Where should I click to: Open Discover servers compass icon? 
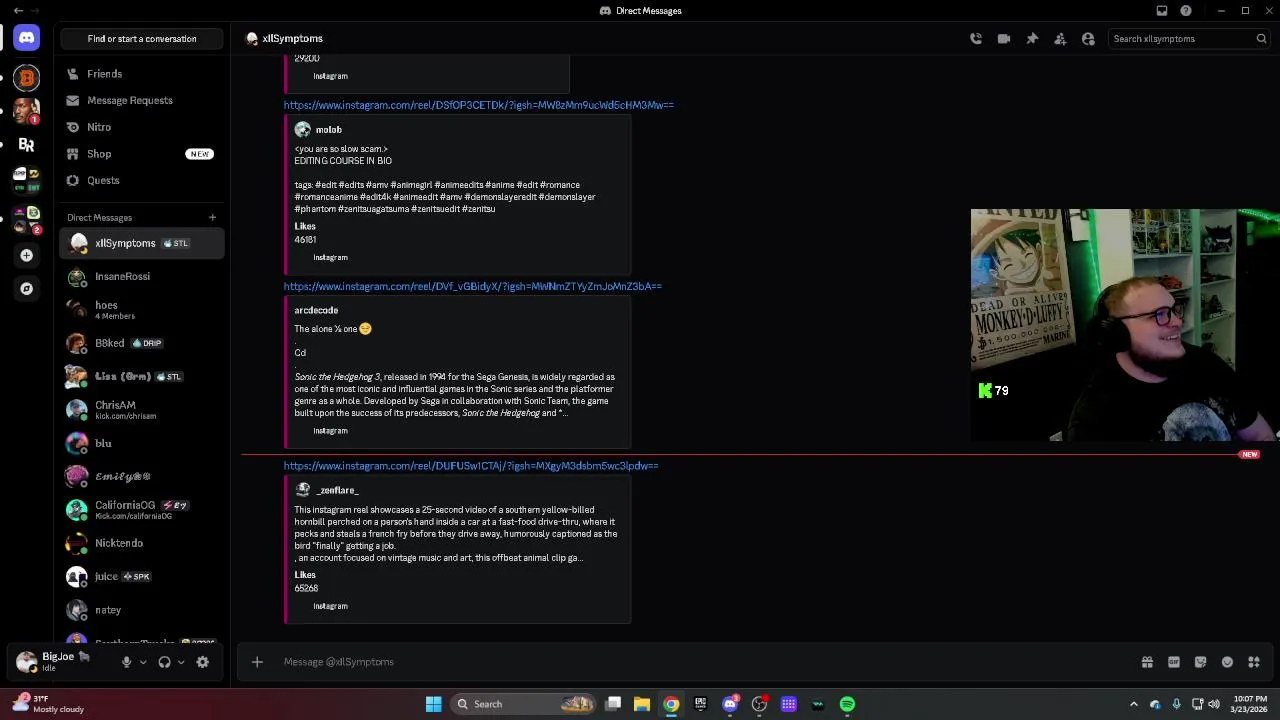click(27, 289)
